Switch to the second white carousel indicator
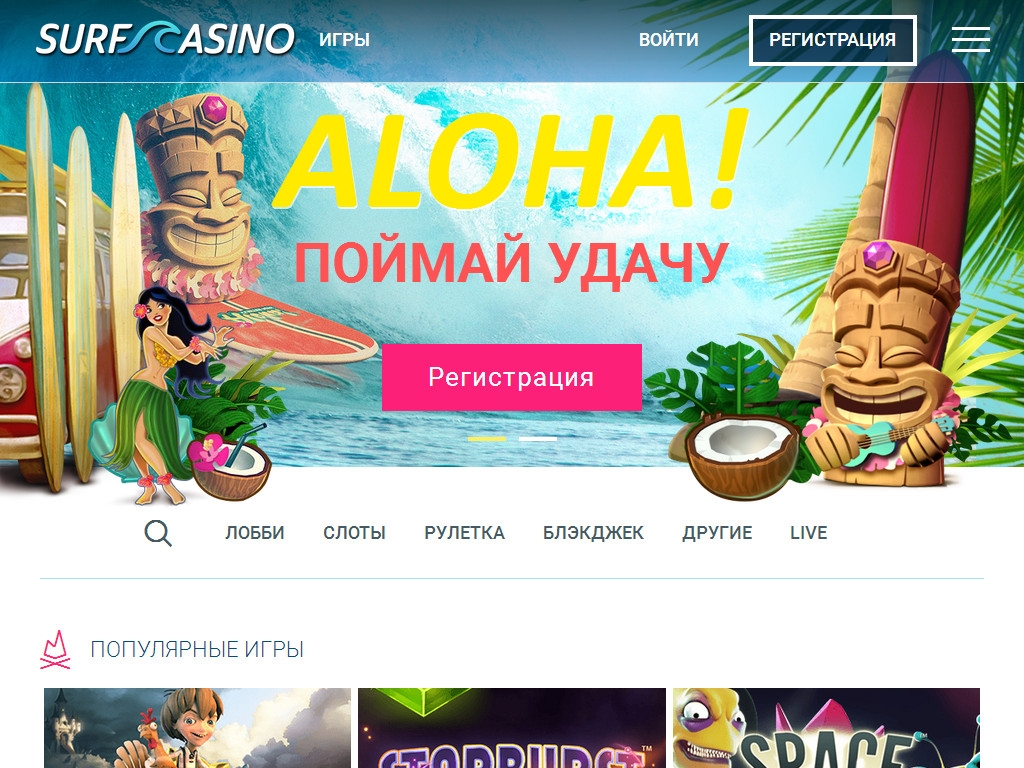This screenshot has height=768, width=1024. [x=537, y=439]
